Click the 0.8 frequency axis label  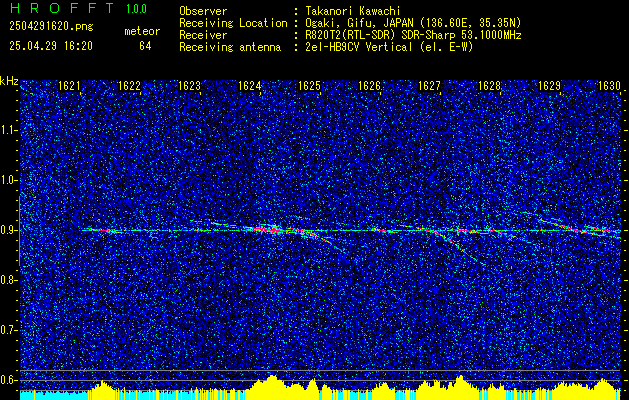(8, 280)
